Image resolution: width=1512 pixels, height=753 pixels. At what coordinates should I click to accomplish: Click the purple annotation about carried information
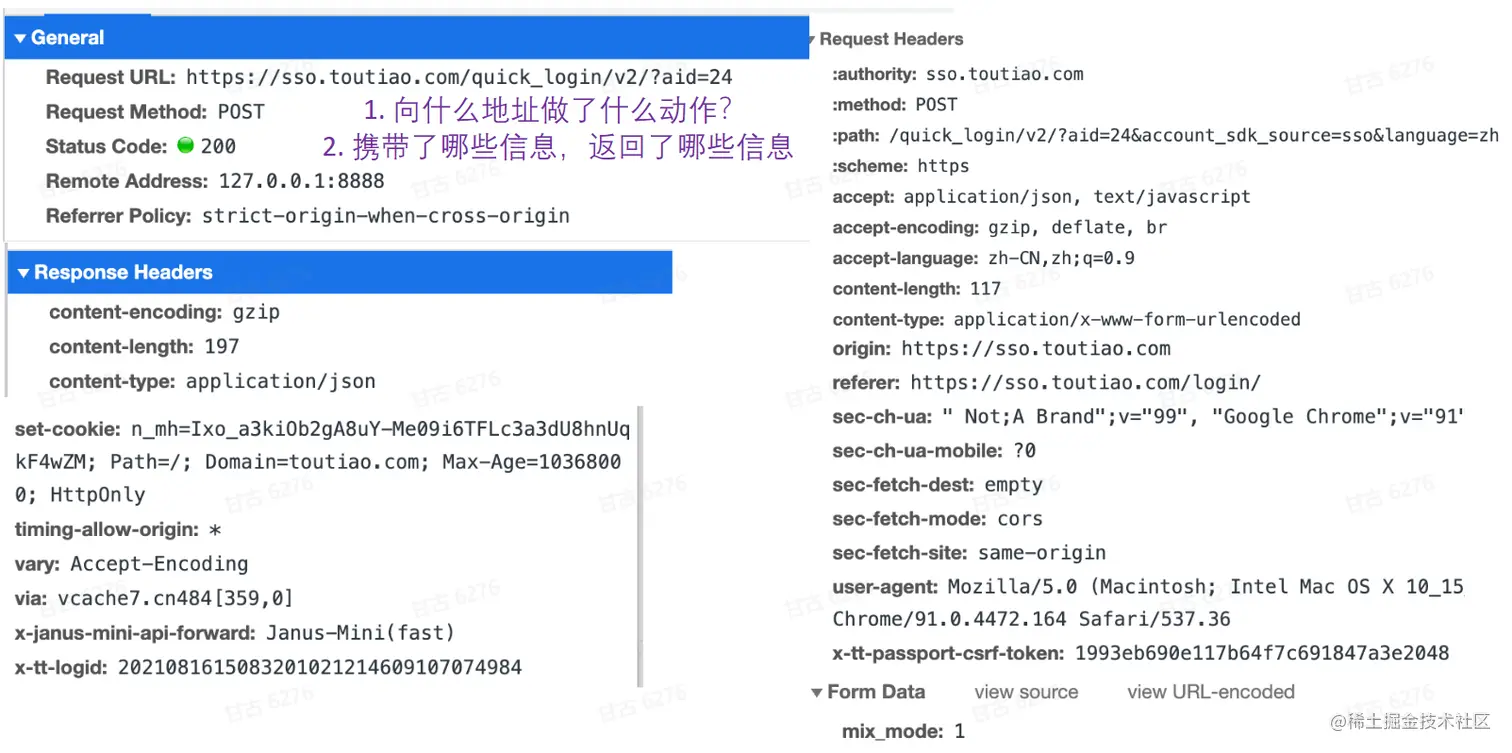point(558,147)
